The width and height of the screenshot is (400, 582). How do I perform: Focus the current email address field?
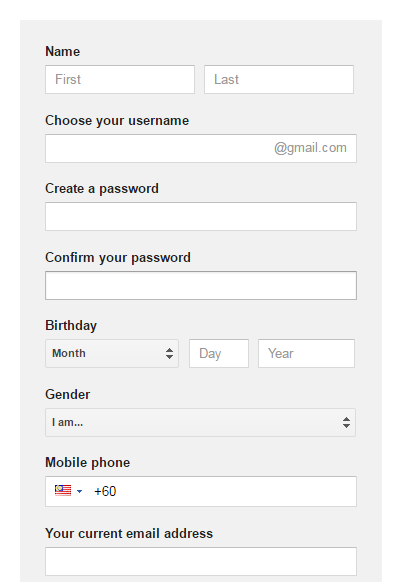201,561
